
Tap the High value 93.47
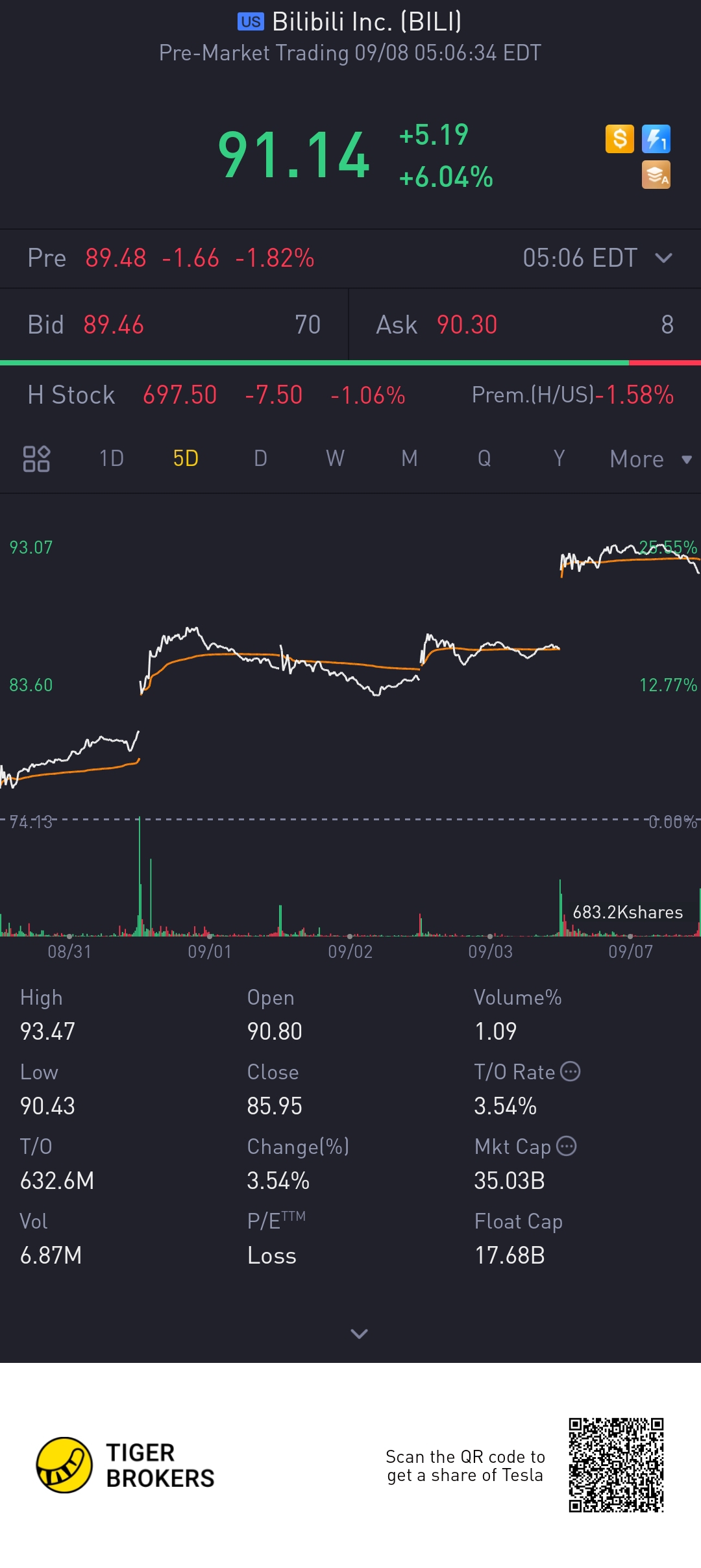[x=47, y=1032]
